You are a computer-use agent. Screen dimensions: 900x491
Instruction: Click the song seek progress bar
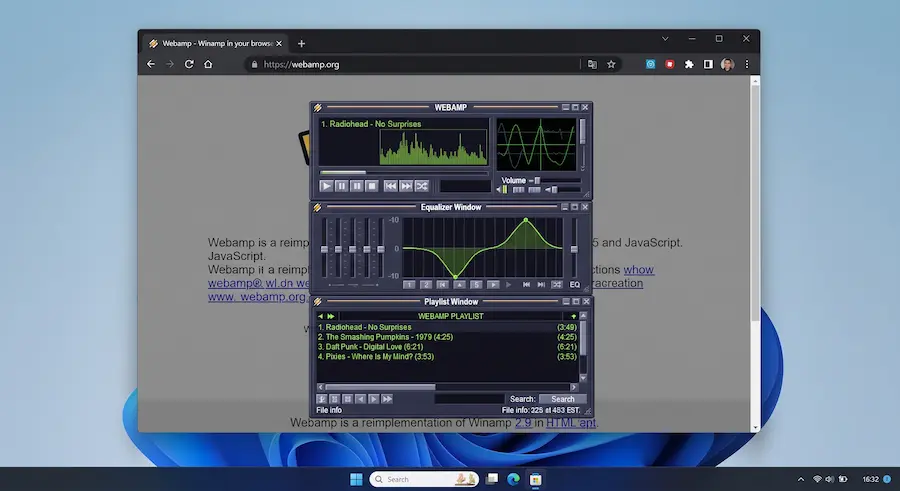[x=404, y=172]
